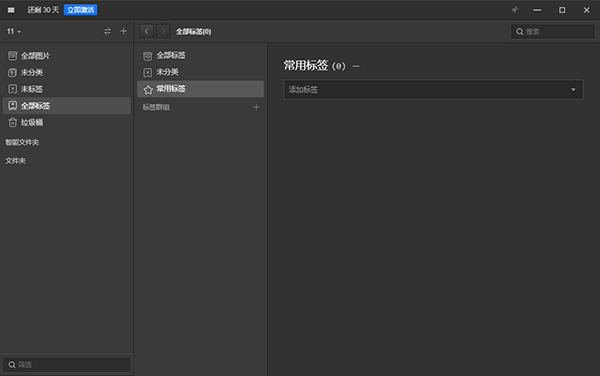The width and height of the screenshot is (600, 376).
Task: Select 全部标签 in the tag list panel
Action: coord(201,55)
